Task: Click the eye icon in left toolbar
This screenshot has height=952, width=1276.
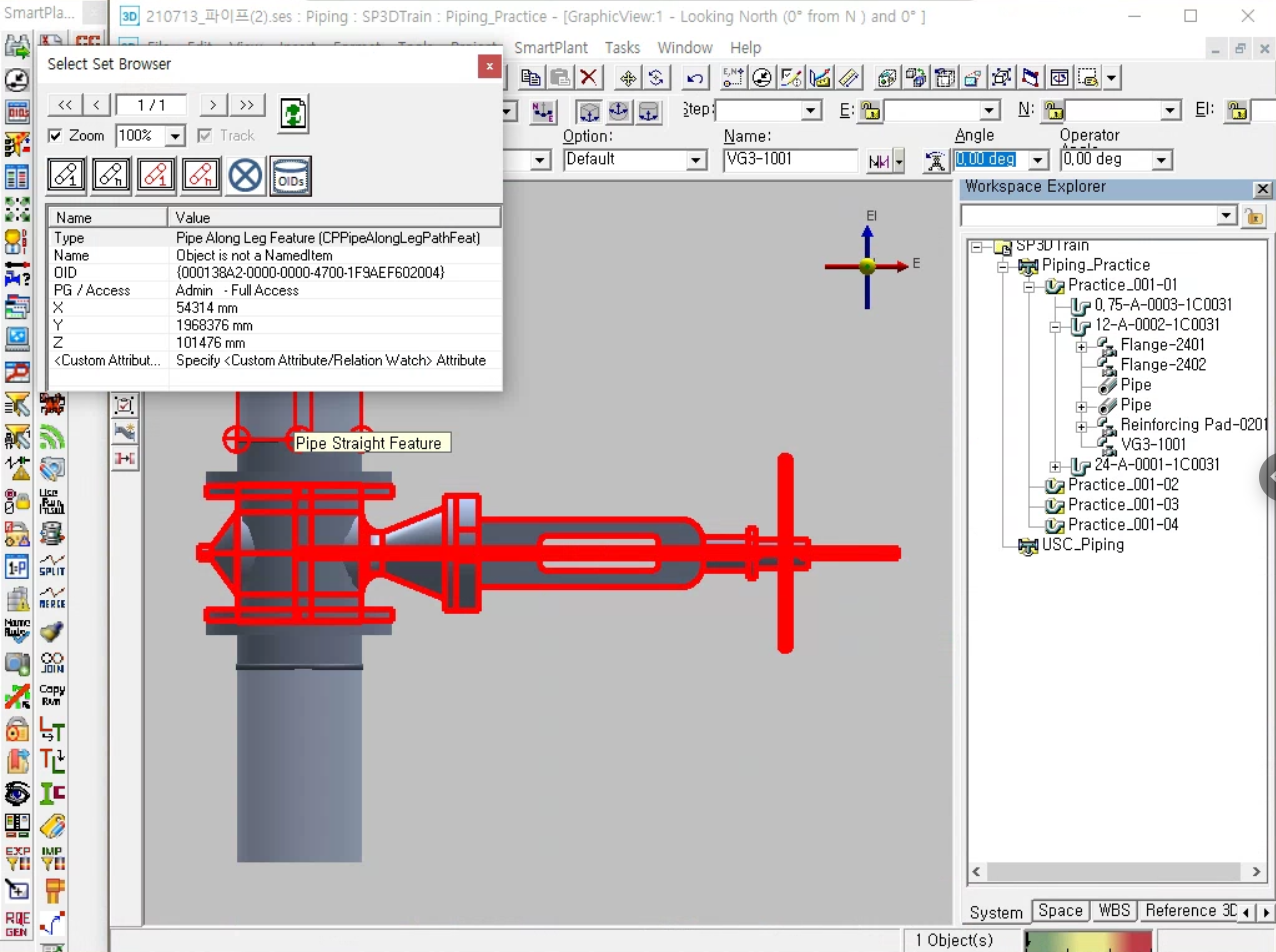Action: click(x=17, y=794)
